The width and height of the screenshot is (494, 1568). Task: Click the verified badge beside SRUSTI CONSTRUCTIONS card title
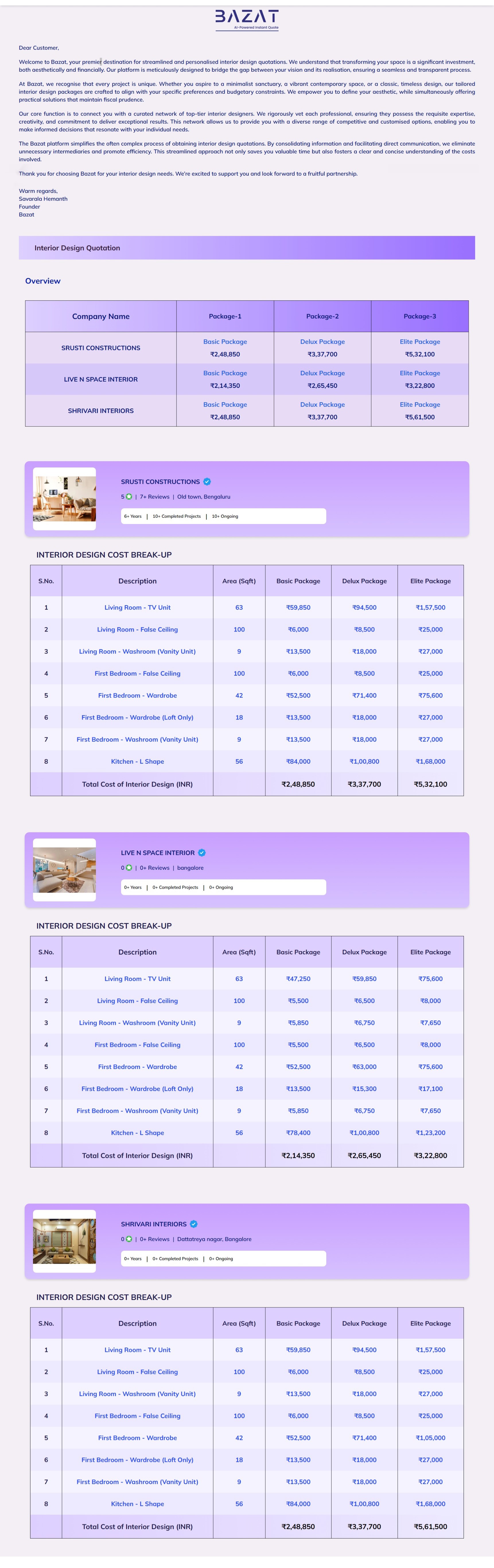(207, 482)
